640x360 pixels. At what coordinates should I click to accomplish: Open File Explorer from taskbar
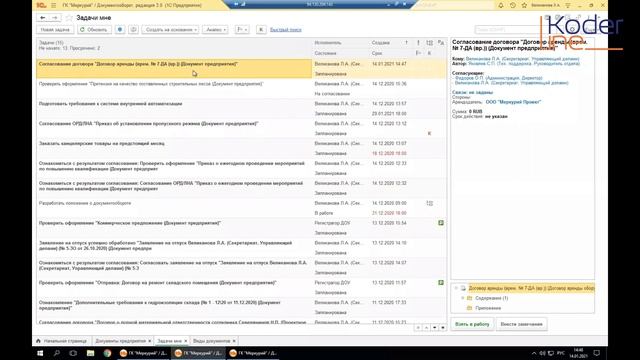tap(91, 353)
